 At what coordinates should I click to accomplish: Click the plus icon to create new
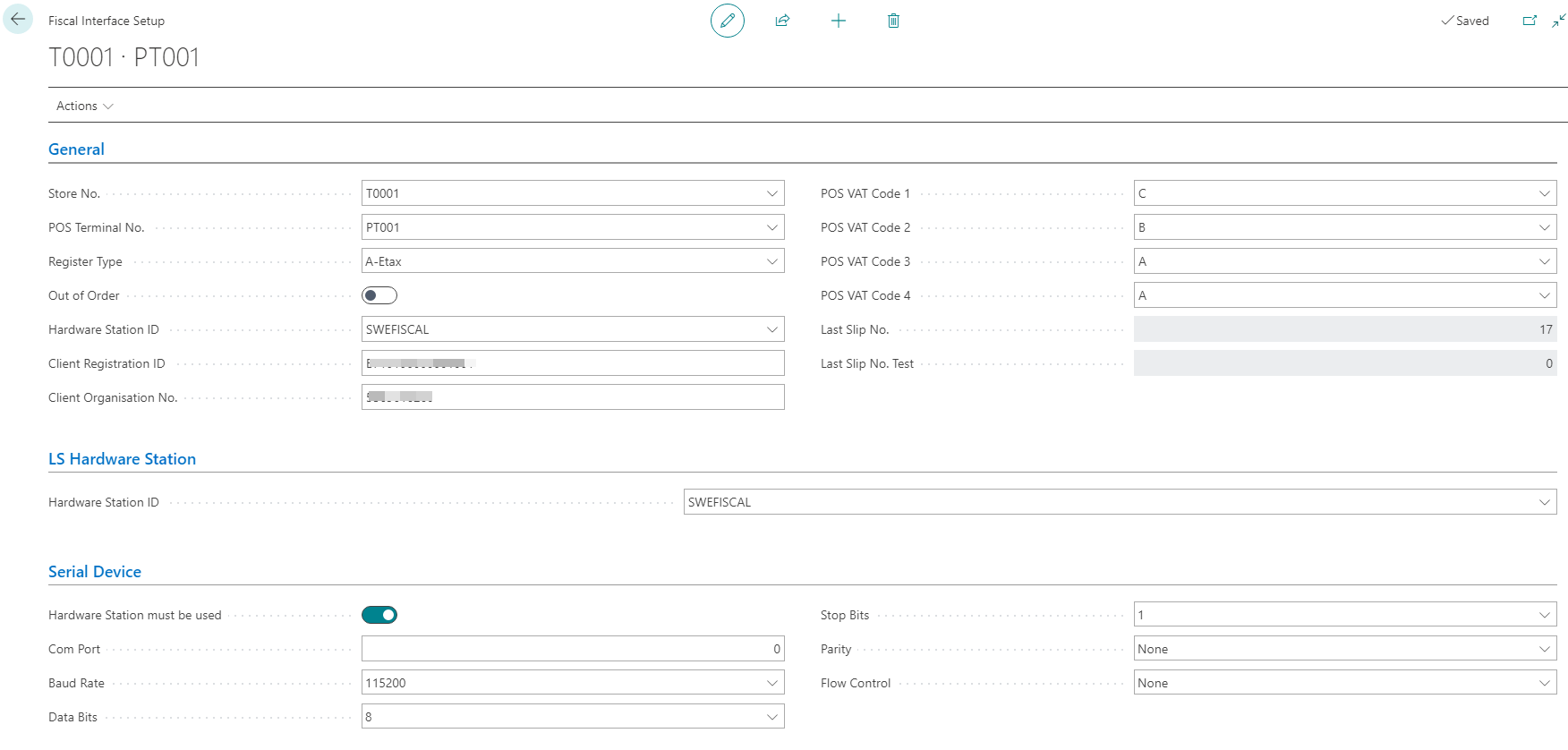pyautogui.click(x=838, y=21)
